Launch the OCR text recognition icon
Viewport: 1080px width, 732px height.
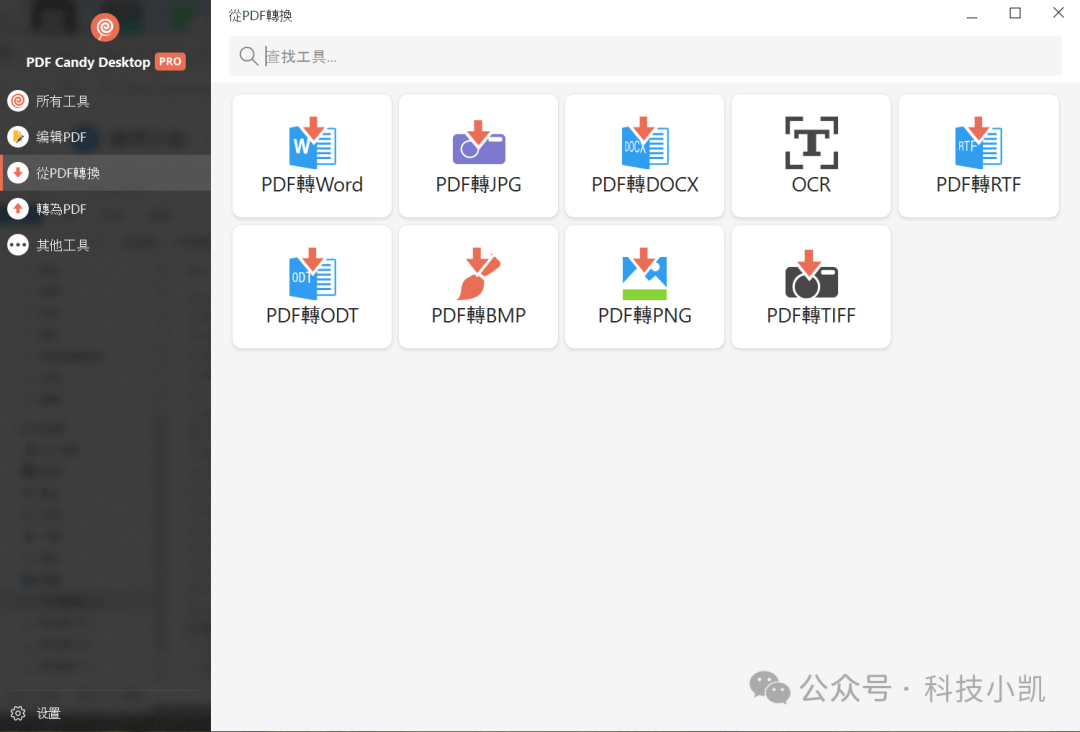click(811, 143)
